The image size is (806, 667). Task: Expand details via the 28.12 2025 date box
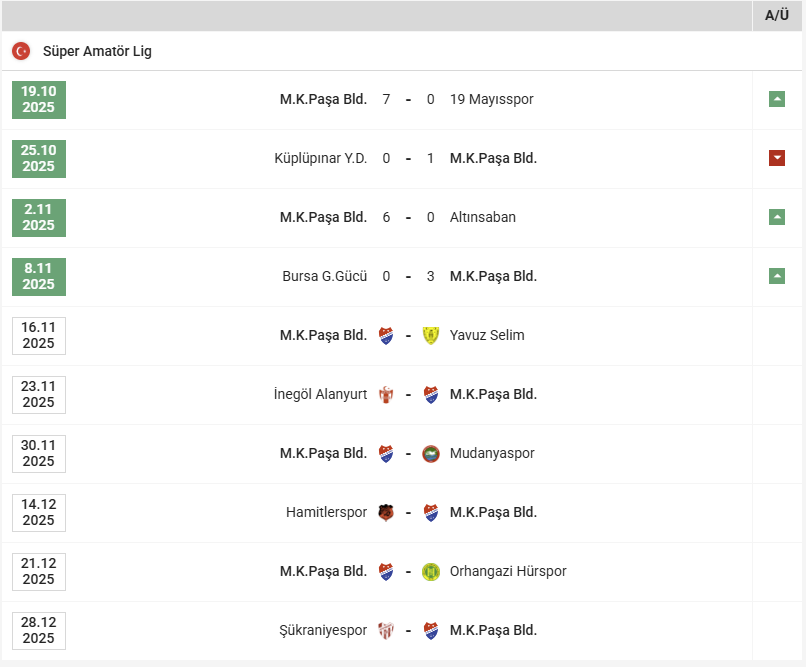click(x=38, y=630)
